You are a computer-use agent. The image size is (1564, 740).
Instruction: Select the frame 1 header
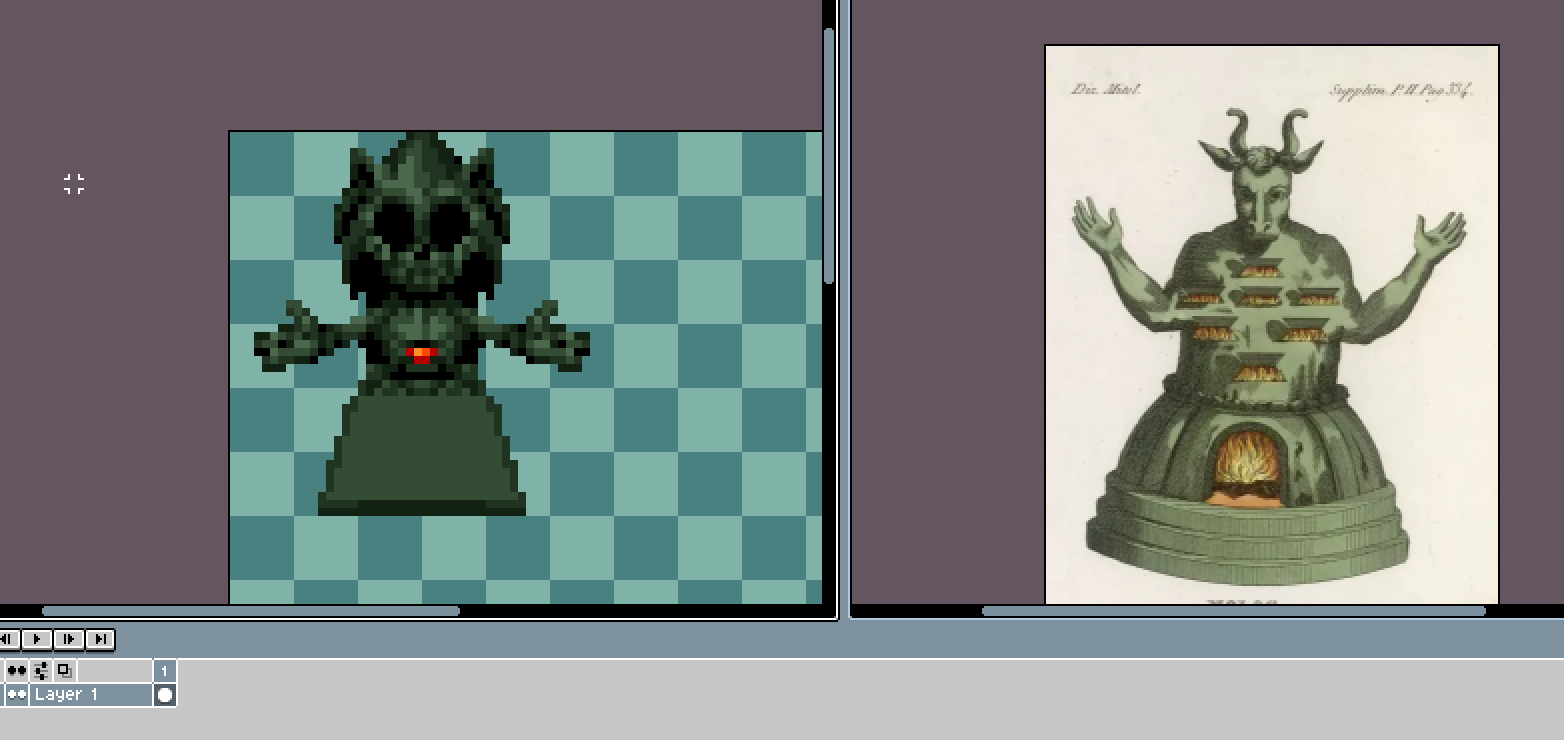(165, 670)
